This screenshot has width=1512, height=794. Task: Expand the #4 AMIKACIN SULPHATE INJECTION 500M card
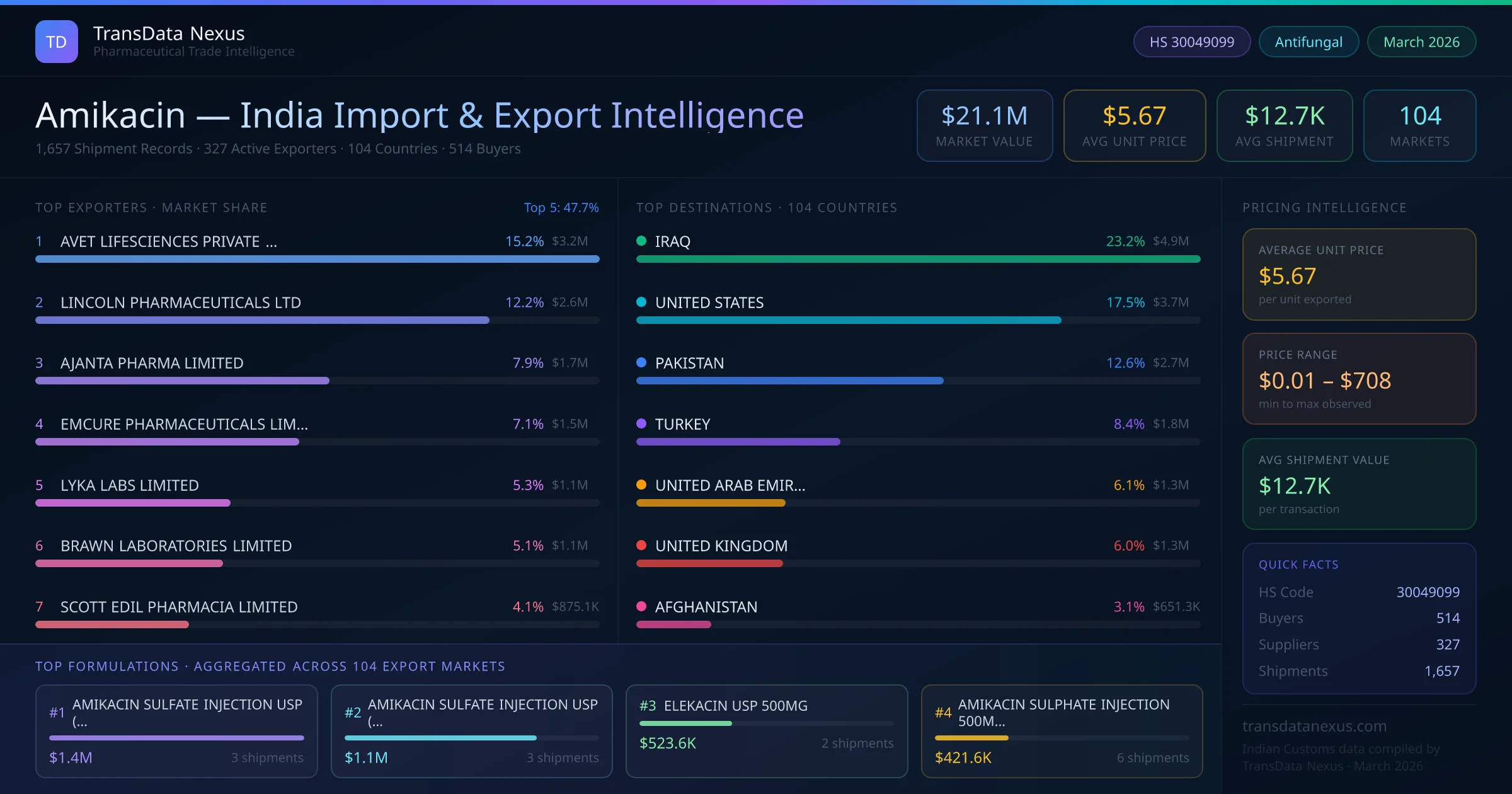tap(1062, 731)
